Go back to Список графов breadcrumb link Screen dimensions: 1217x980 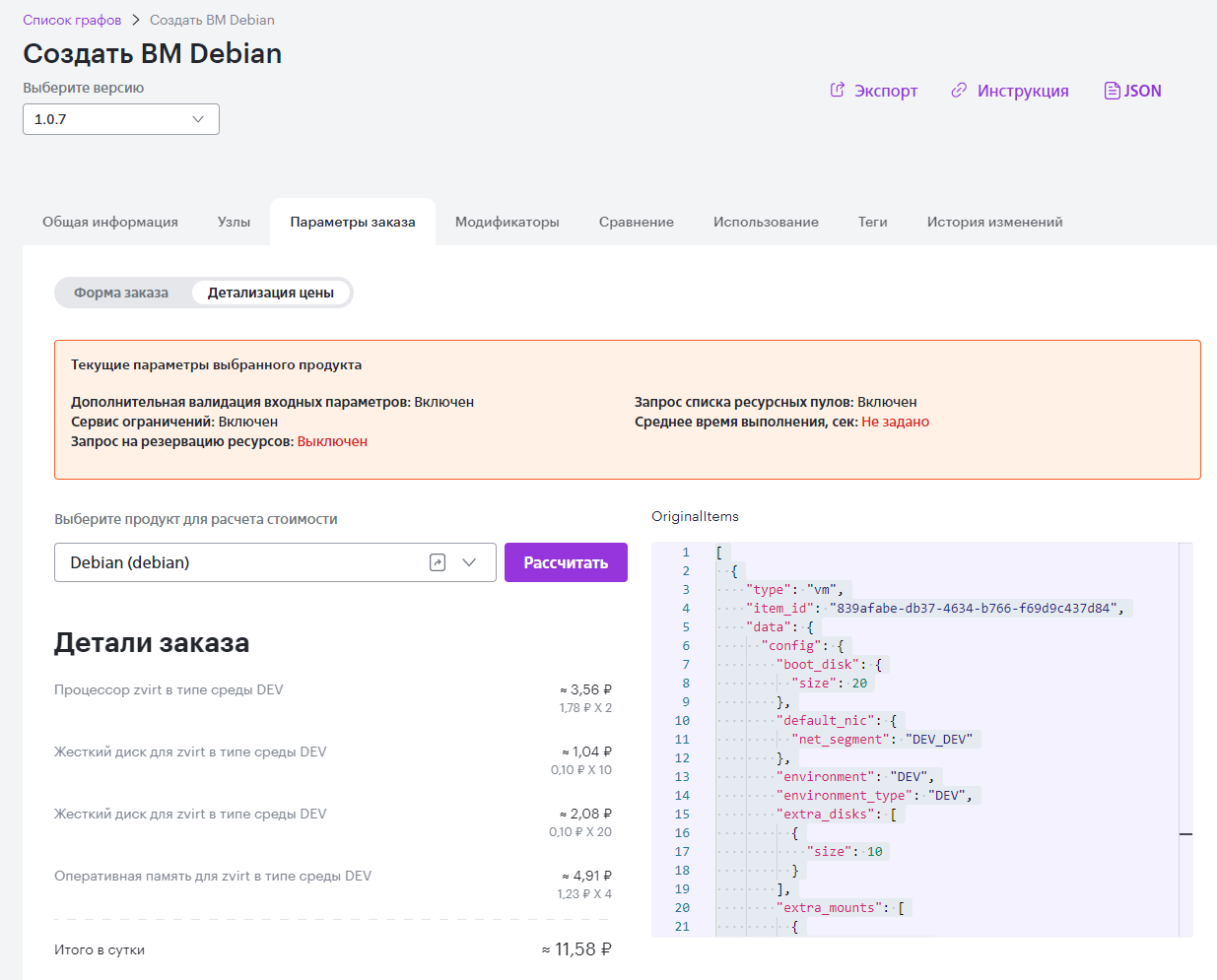[x=72, y=20]
